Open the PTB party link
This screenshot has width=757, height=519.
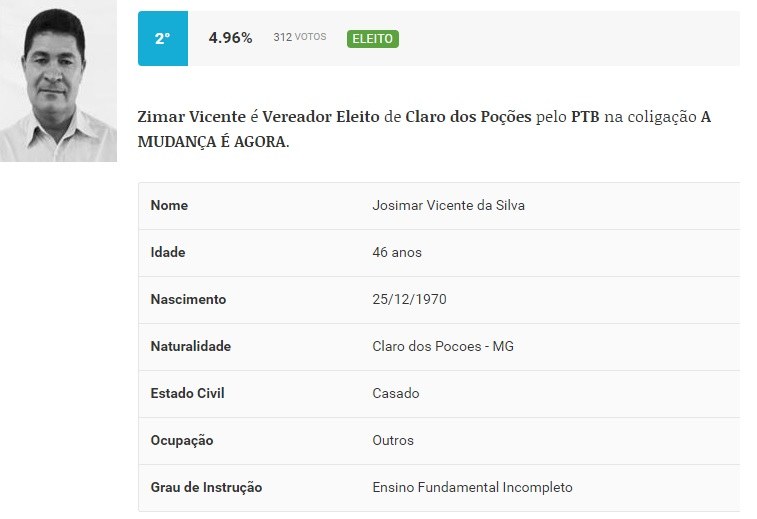(585, 117)
